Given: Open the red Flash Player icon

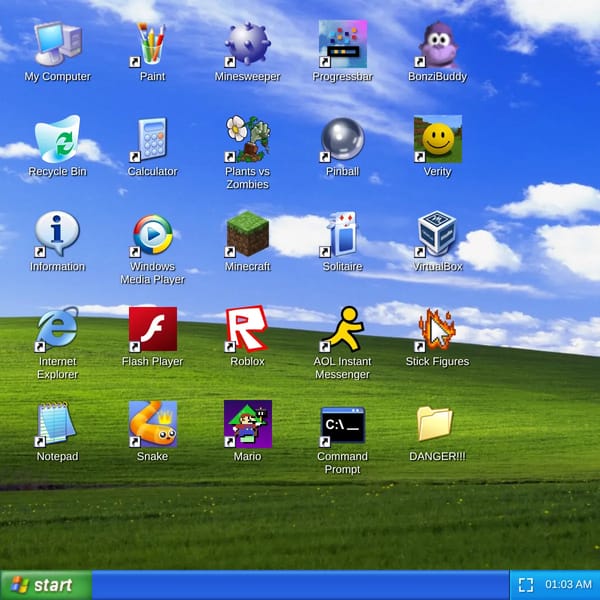Looking at the screenshot, I should [x=152, y=329].
